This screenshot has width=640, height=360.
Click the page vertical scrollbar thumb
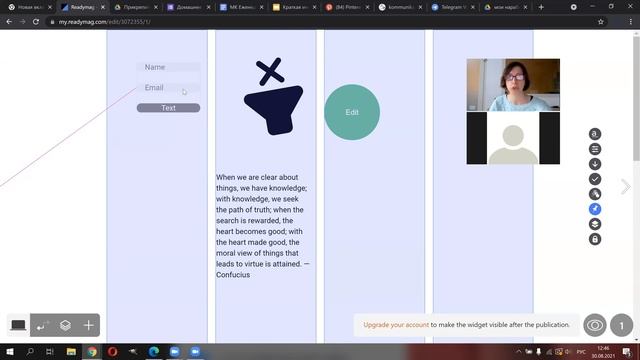point(636,98)
